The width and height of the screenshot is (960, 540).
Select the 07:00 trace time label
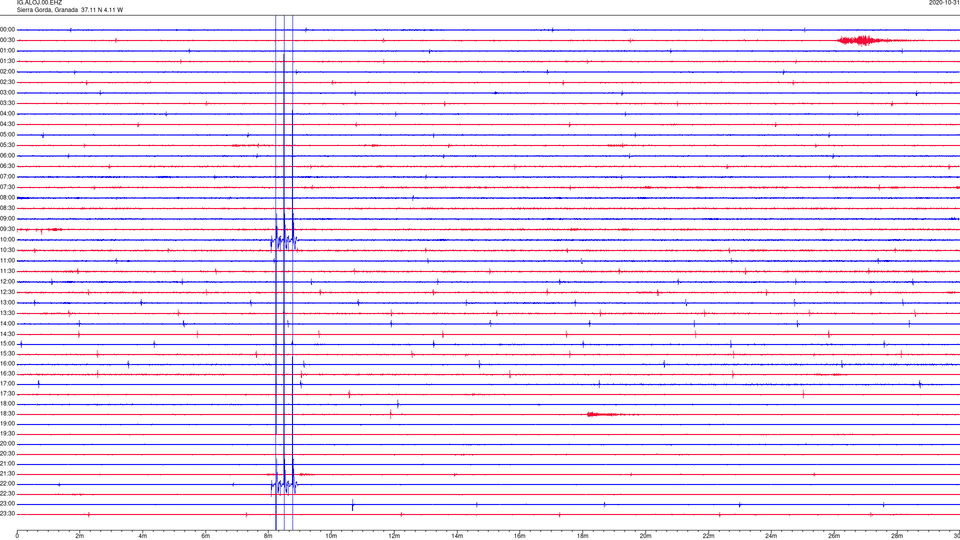pos(7,176)
